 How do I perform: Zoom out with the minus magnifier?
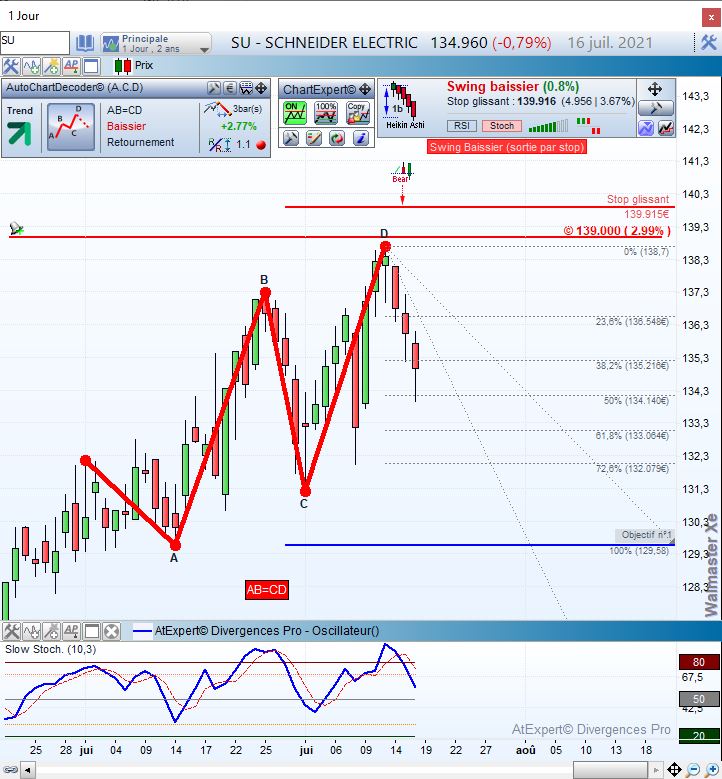[694, 770]
